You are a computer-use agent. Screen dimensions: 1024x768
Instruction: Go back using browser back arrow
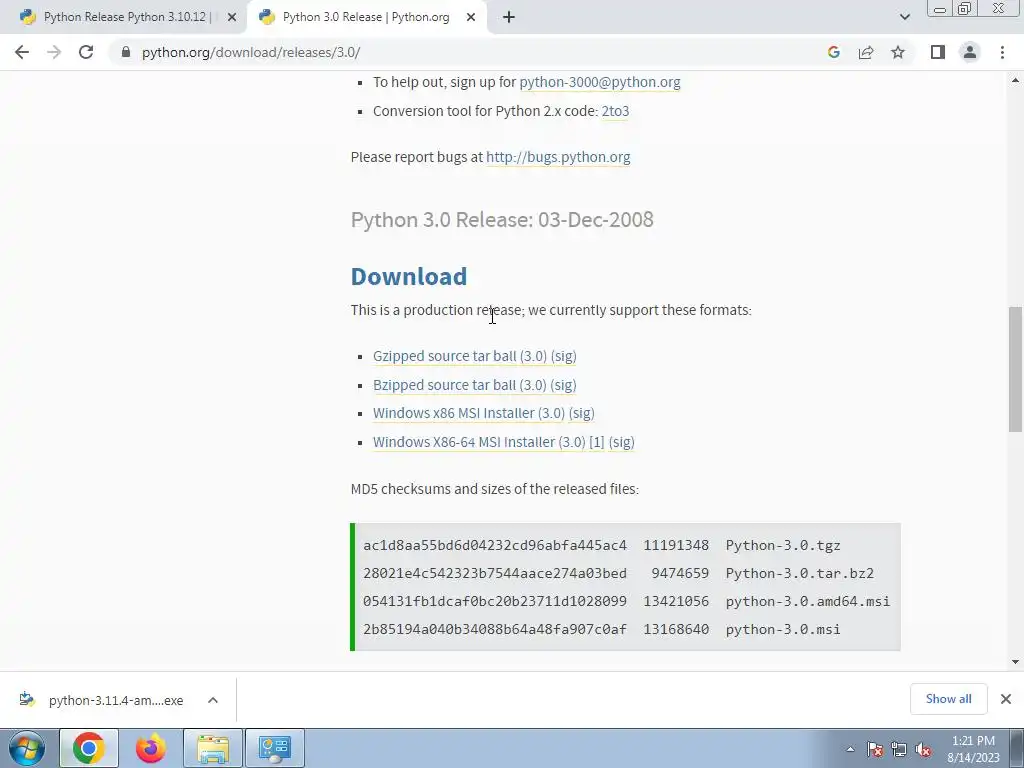point(22,52)
